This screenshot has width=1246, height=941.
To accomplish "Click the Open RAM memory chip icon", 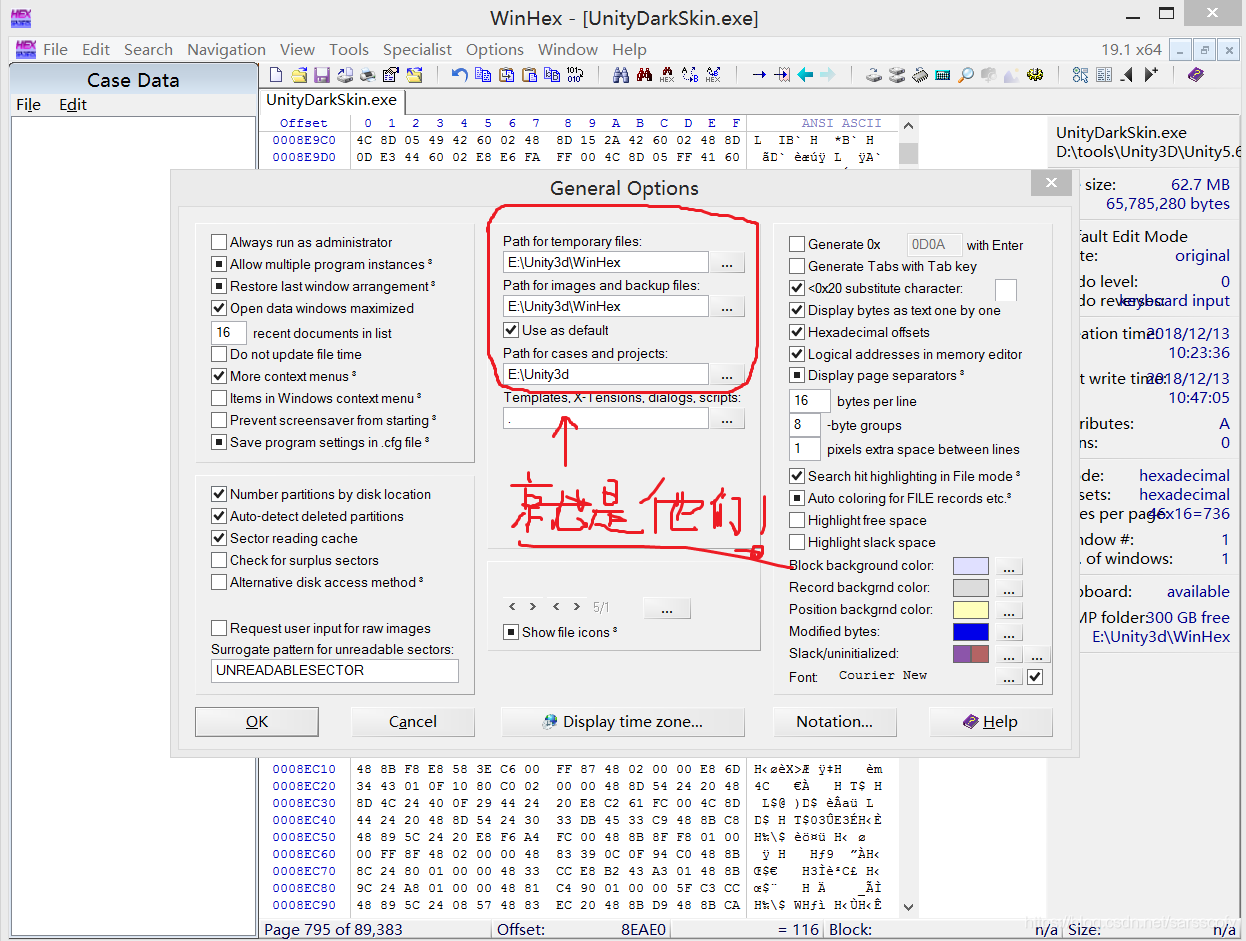I will coord(920,75).
